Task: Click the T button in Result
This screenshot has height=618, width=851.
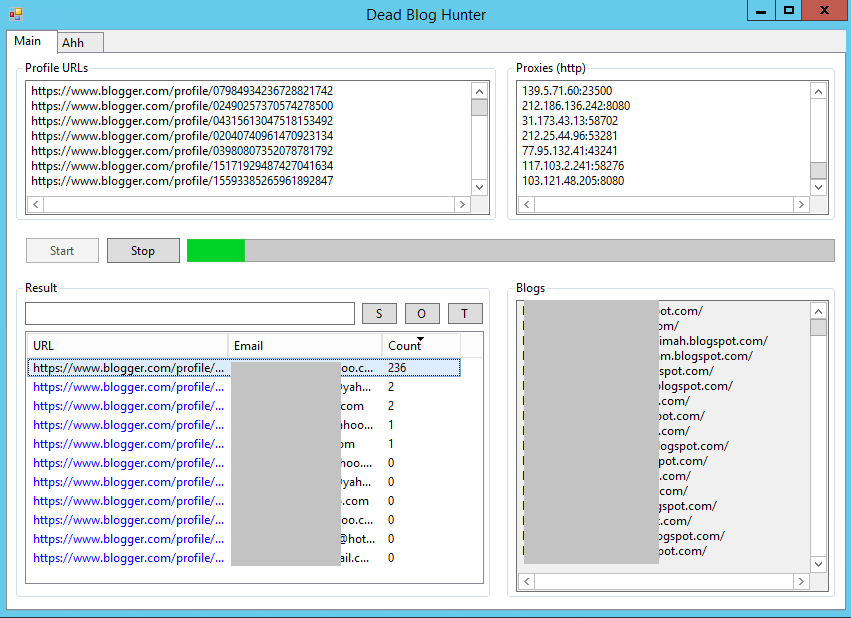Action: [465, 314]
